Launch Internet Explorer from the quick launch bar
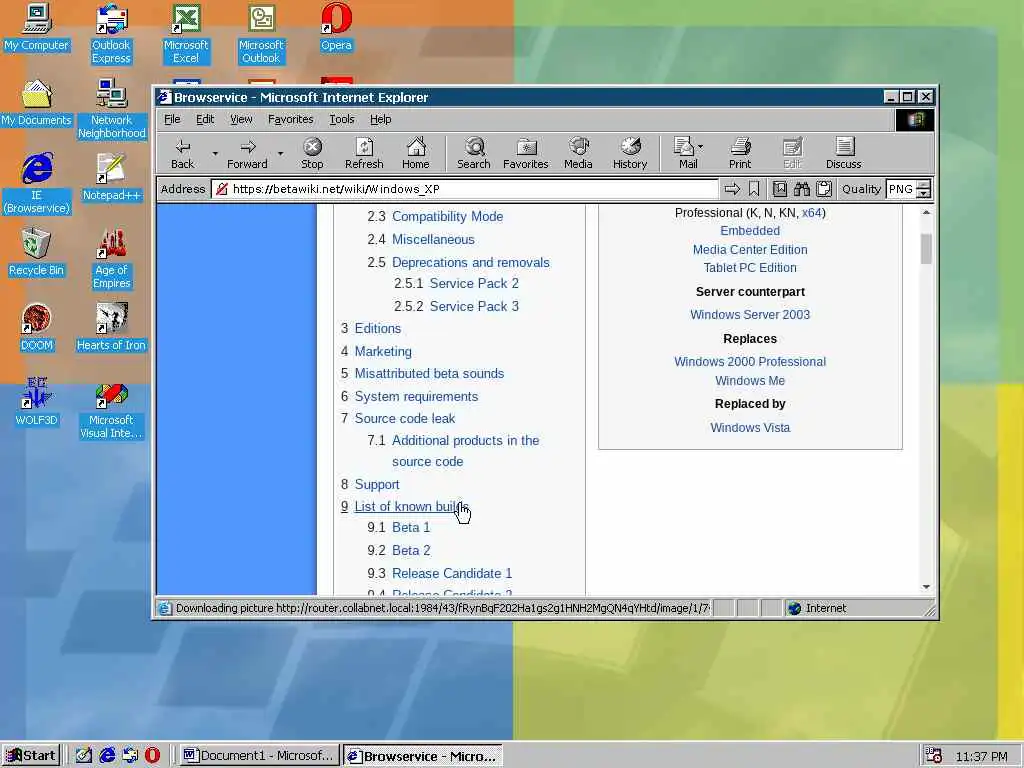 pyautogui.click(x=106, y=756)
